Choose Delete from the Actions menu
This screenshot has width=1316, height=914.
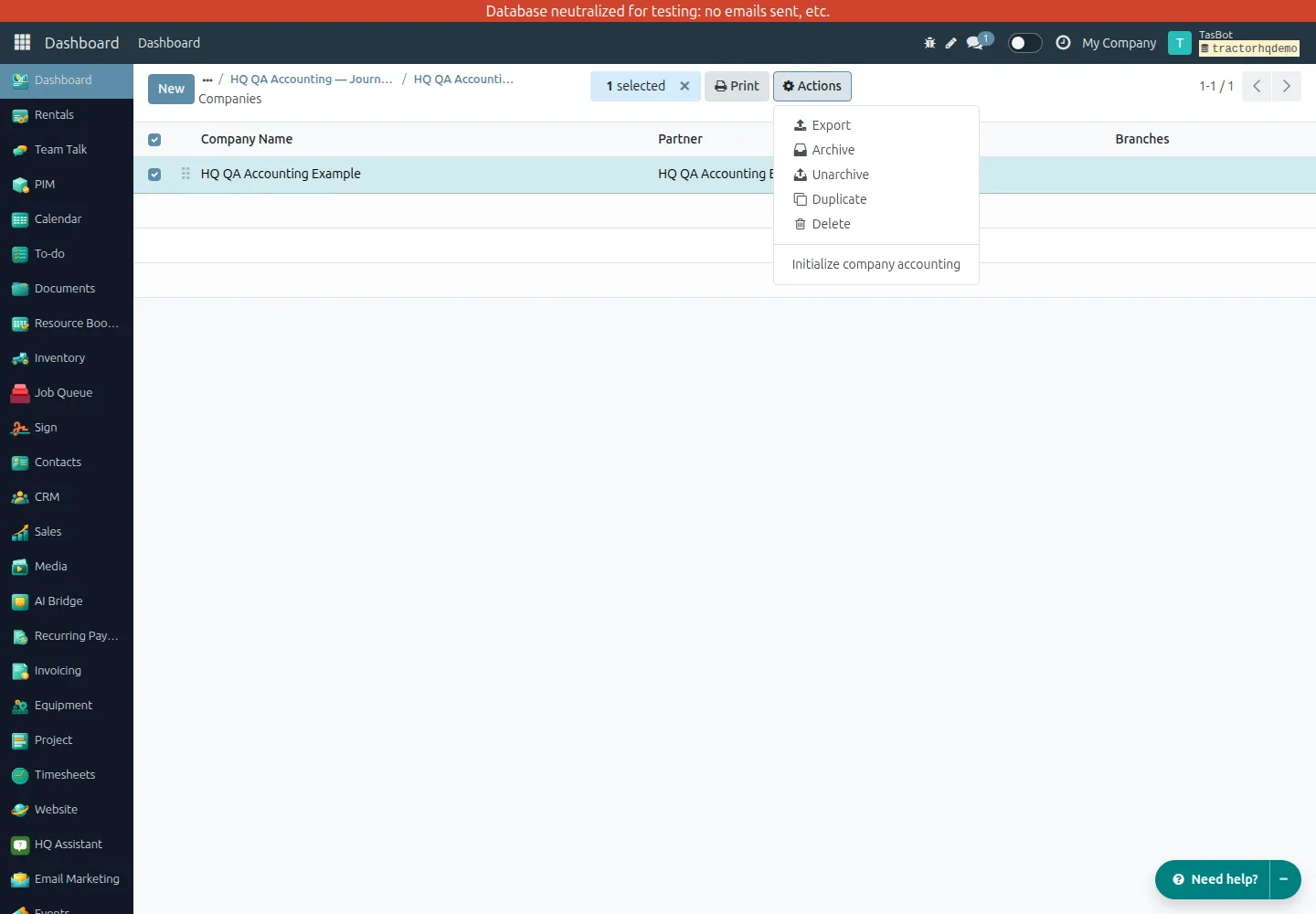tap(876, 224)
